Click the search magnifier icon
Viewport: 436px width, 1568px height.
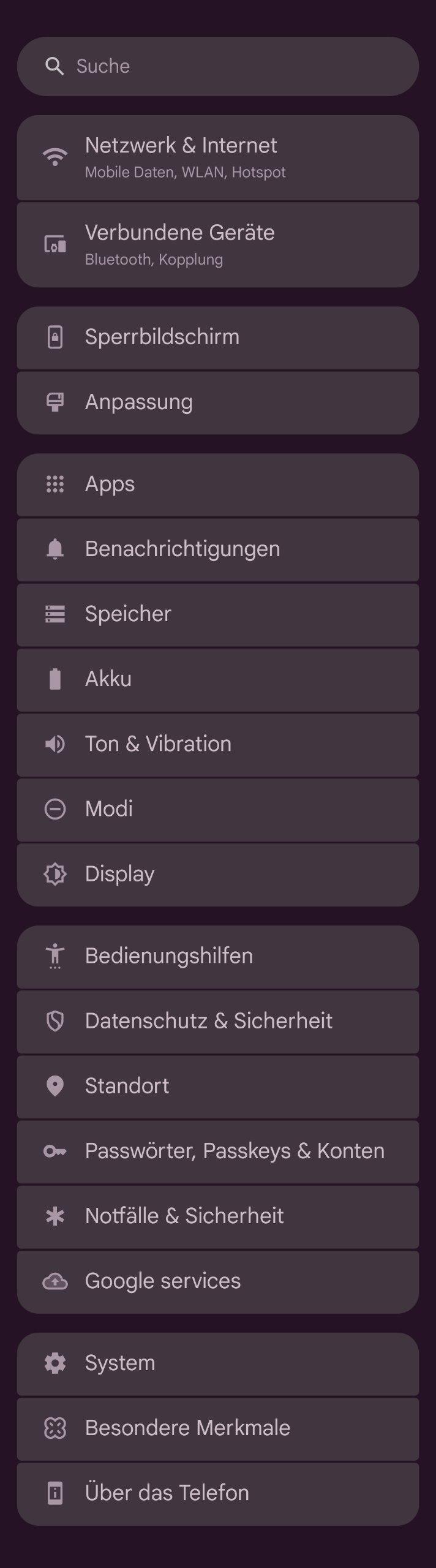[55, 66]
